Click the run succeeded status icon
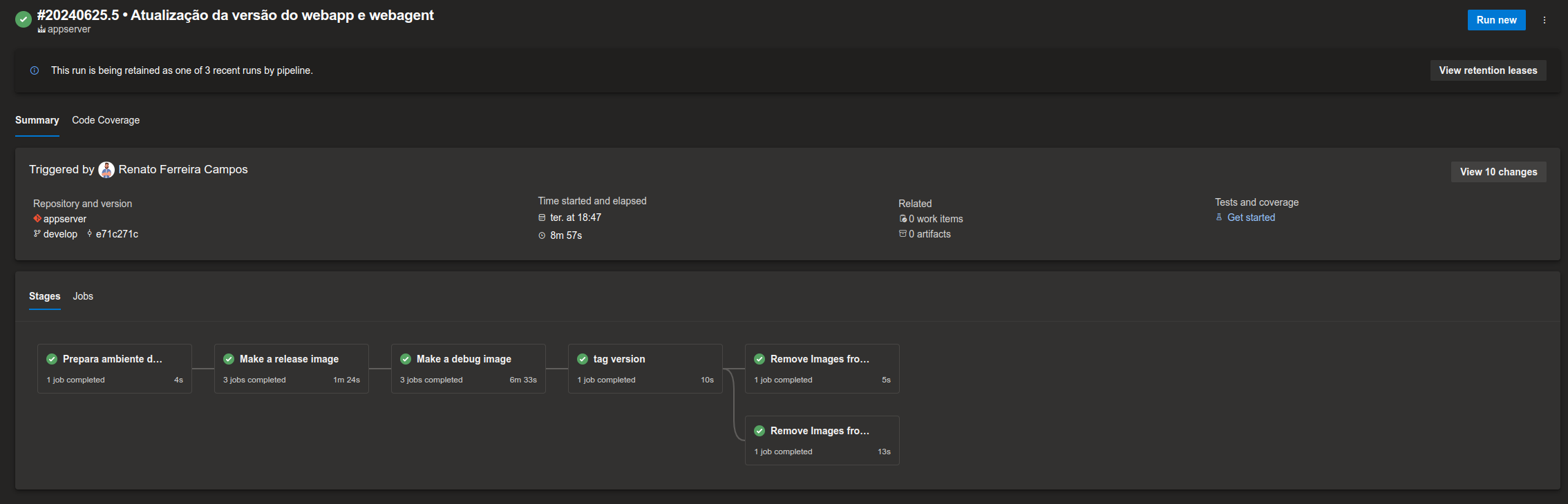This screenshot has width=1568, height=504. [x=23, y=19]
